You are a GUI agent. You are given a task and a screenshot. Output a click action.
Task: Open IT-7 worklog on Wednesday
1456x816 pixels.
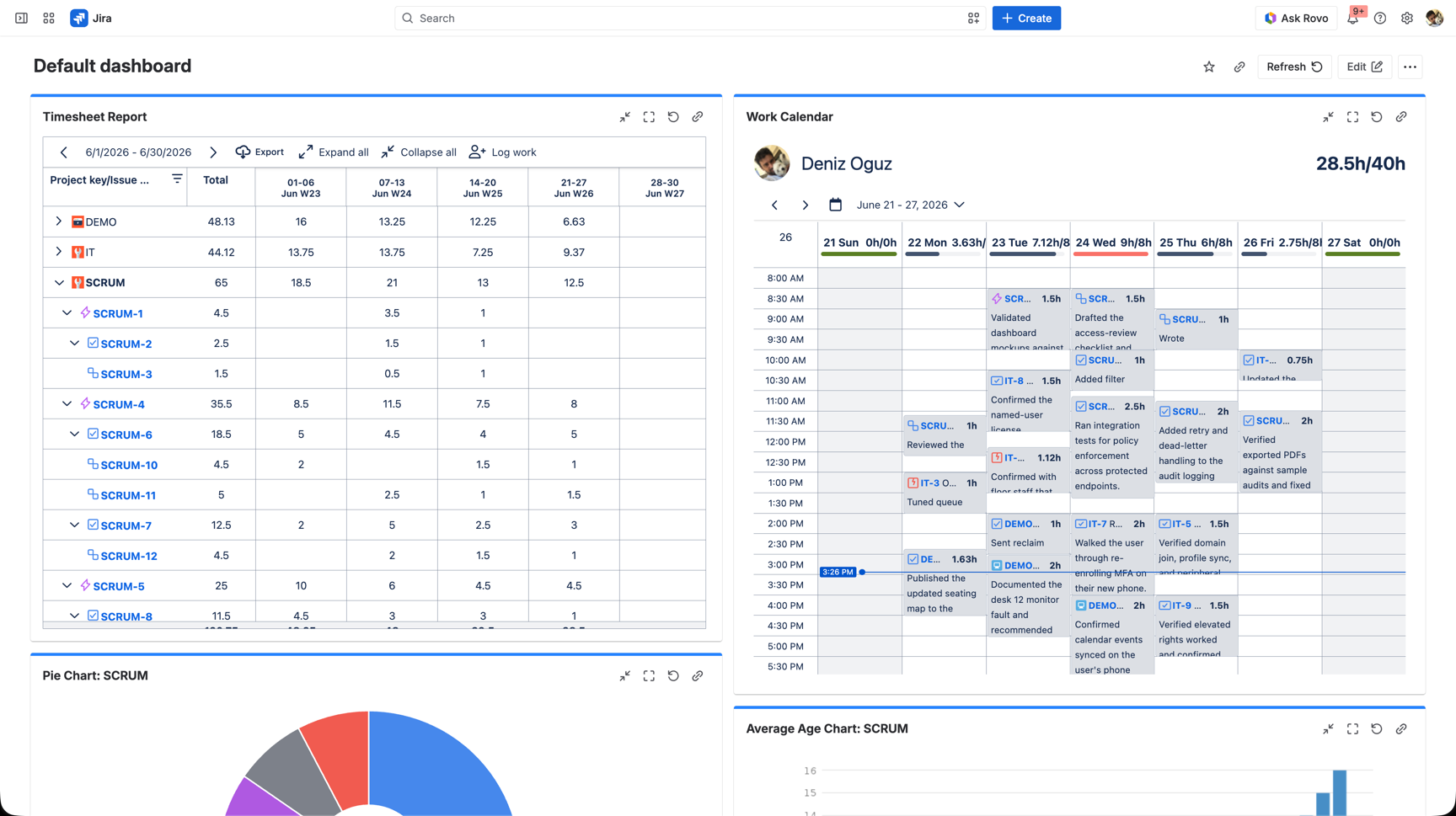tap(1111, 554)
